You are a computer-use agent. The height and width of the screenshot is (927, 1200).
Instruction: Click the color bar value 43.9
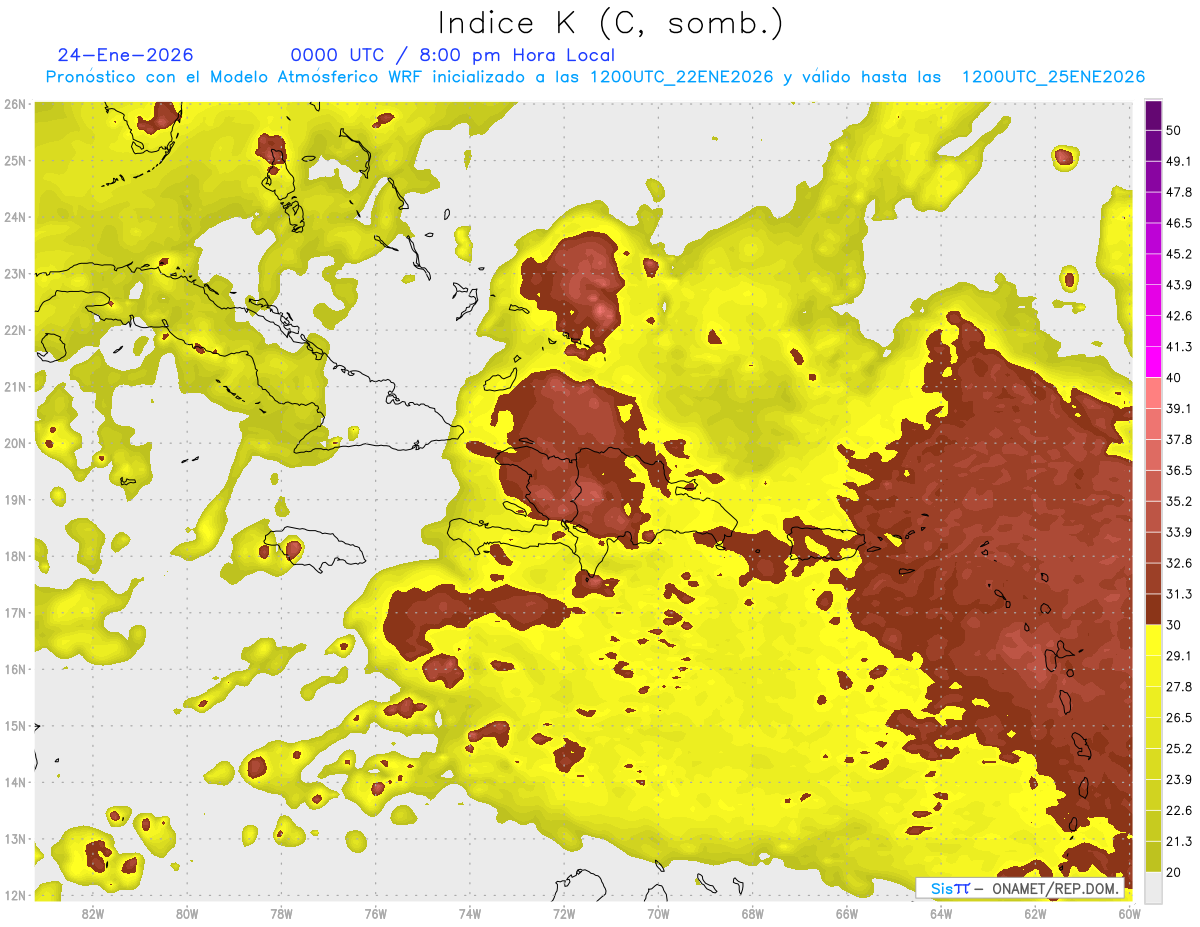click(1178, 285)
